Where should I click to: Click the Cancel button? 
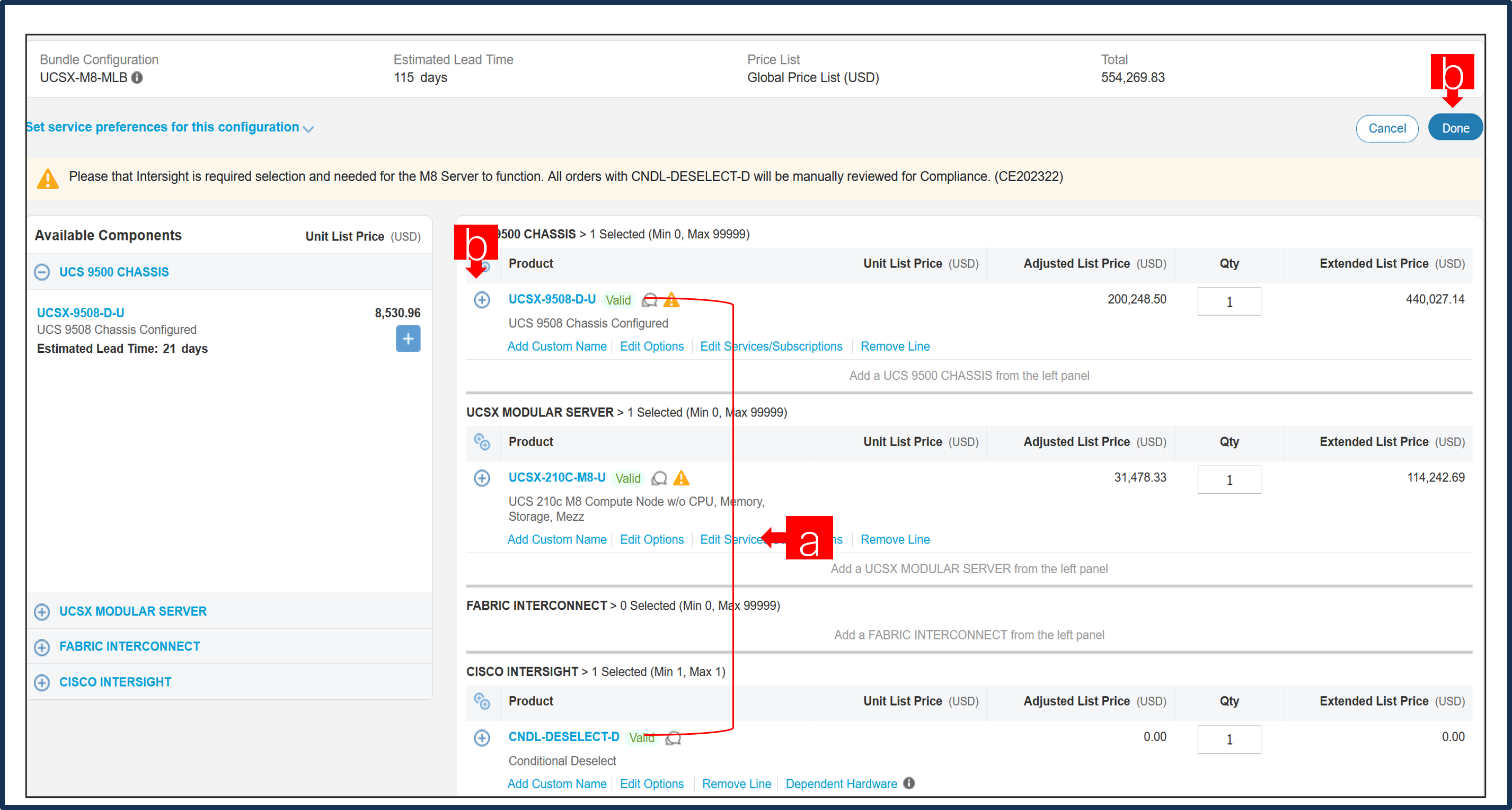(x=1387, y=128)
